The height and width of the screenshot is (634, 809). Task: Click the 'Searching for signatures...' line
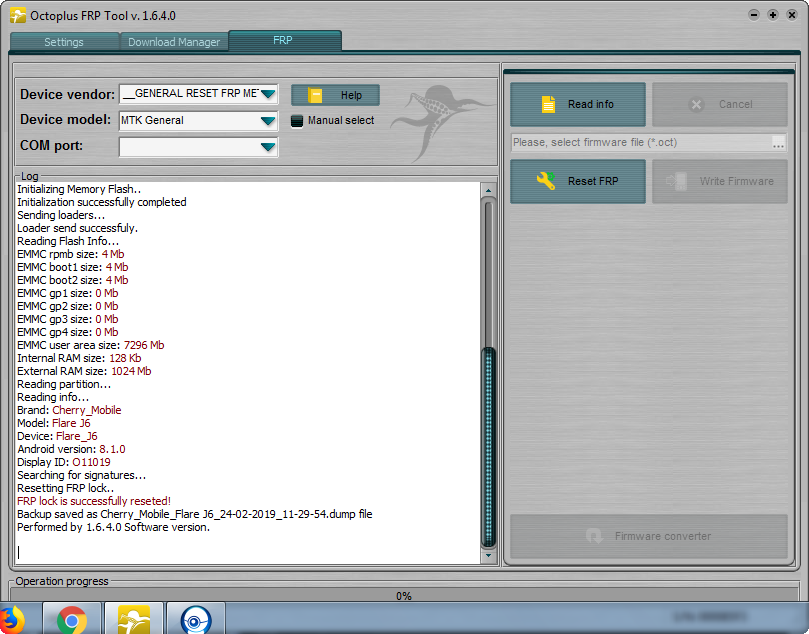point(82,475)
